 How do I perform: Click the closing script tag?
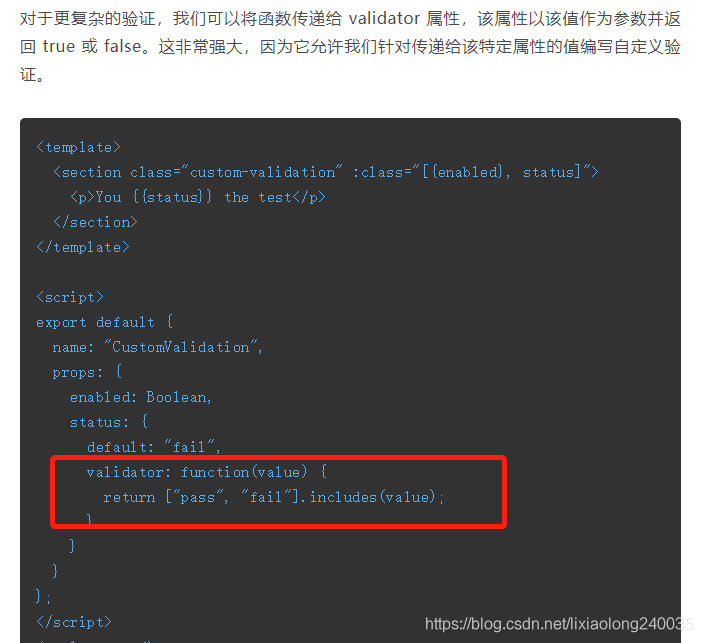click(x=74, y=622)
